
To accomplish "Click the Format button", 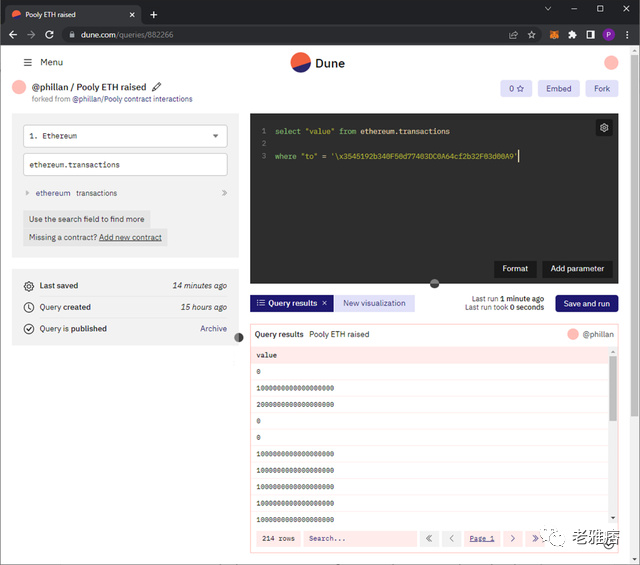I will coord(515,269).
